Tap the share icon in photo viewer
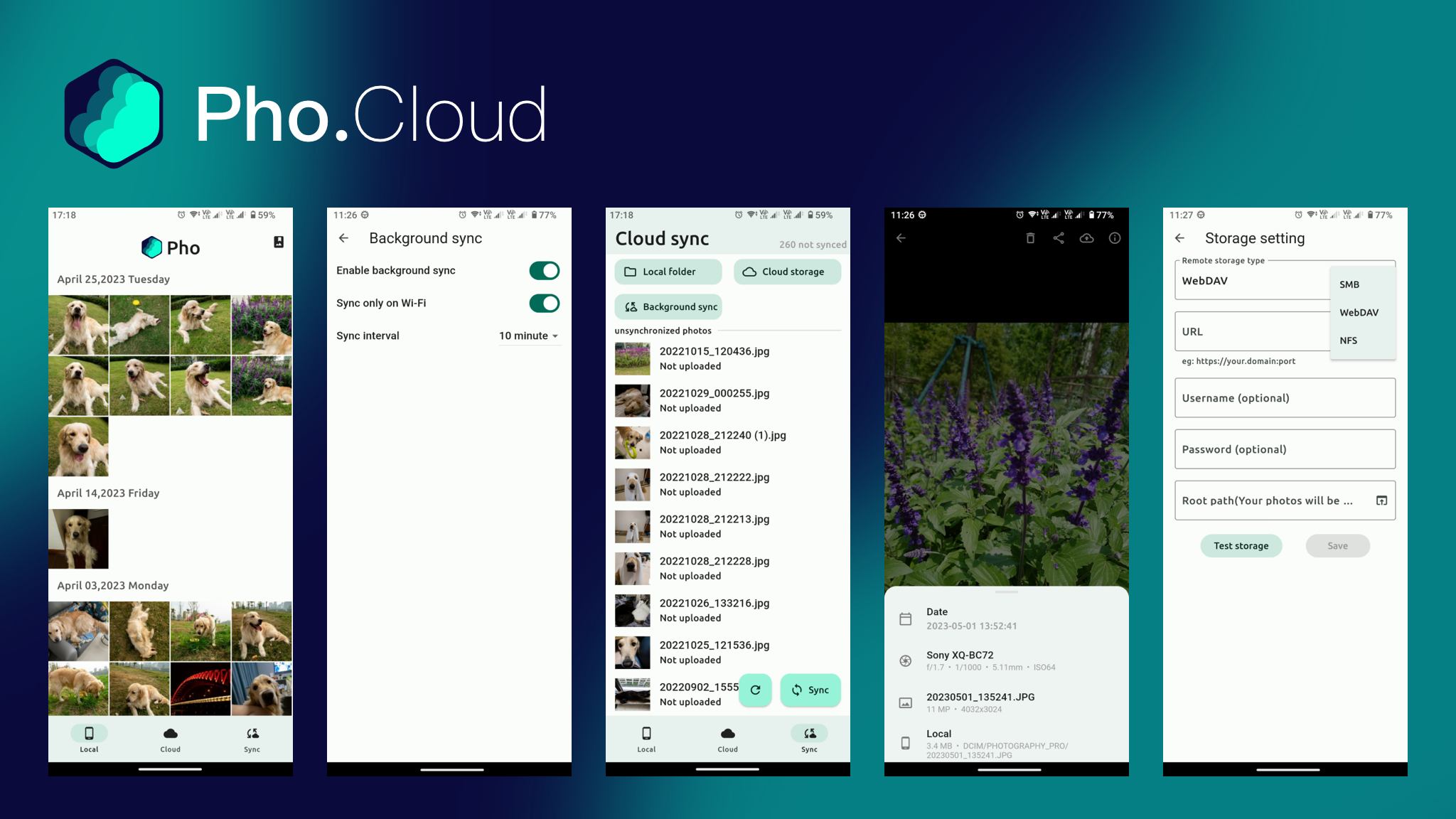This screenshot has width=1456, height=819. pyautogui.click(x=1059, y=238)
